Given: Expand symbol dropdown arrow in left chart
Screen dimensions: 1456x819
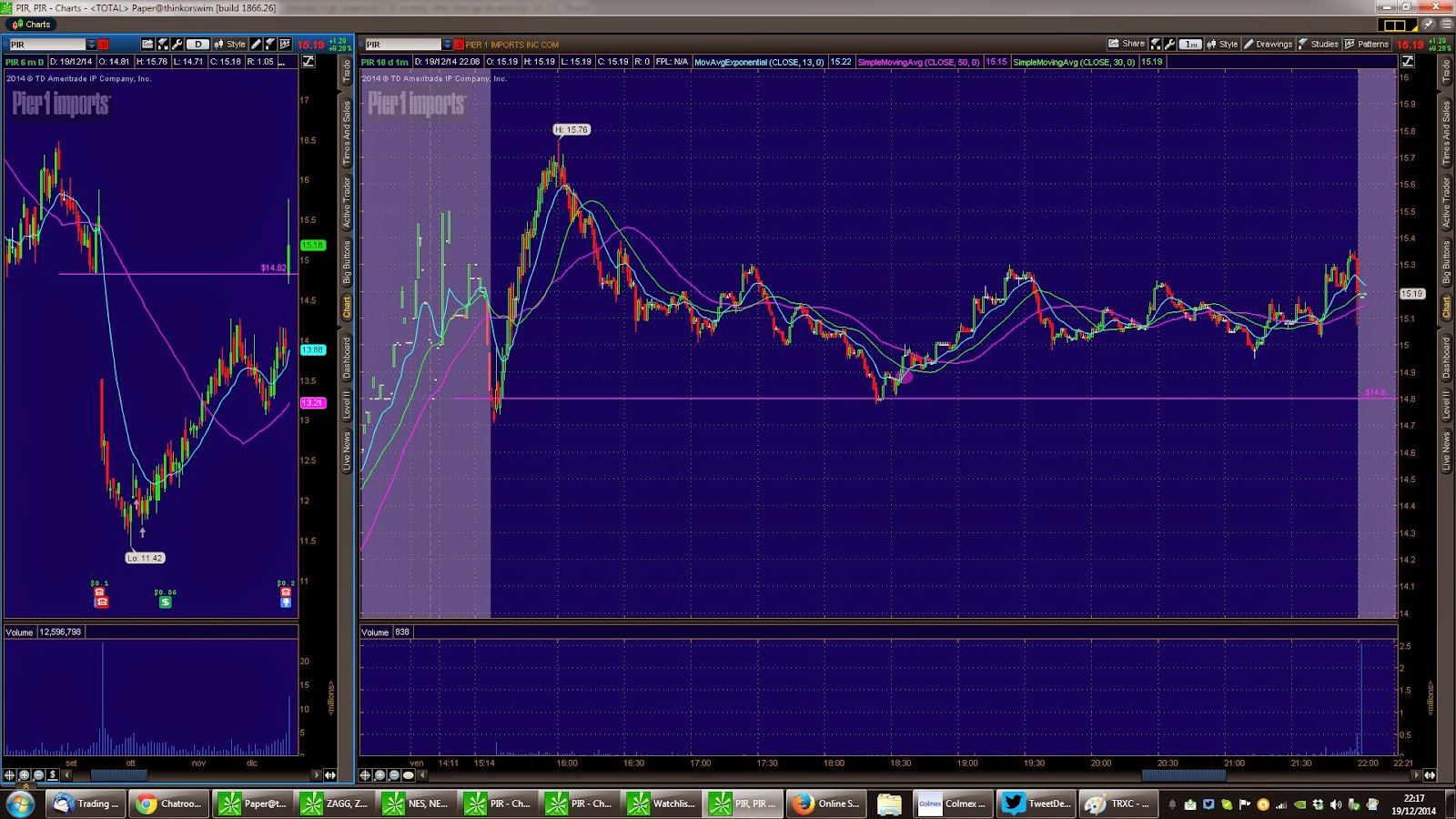Looking at the screenshot, I should coord(91,44).
